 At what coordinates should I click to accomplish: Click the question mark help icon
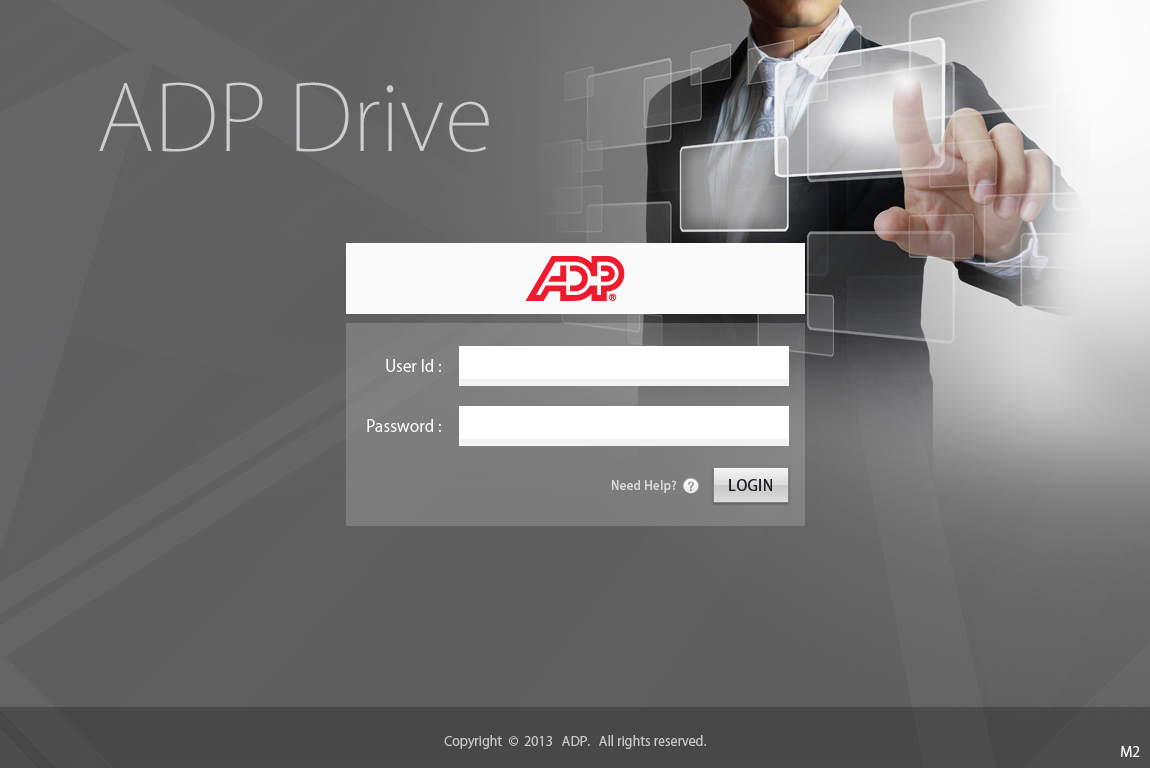[691, 486]
